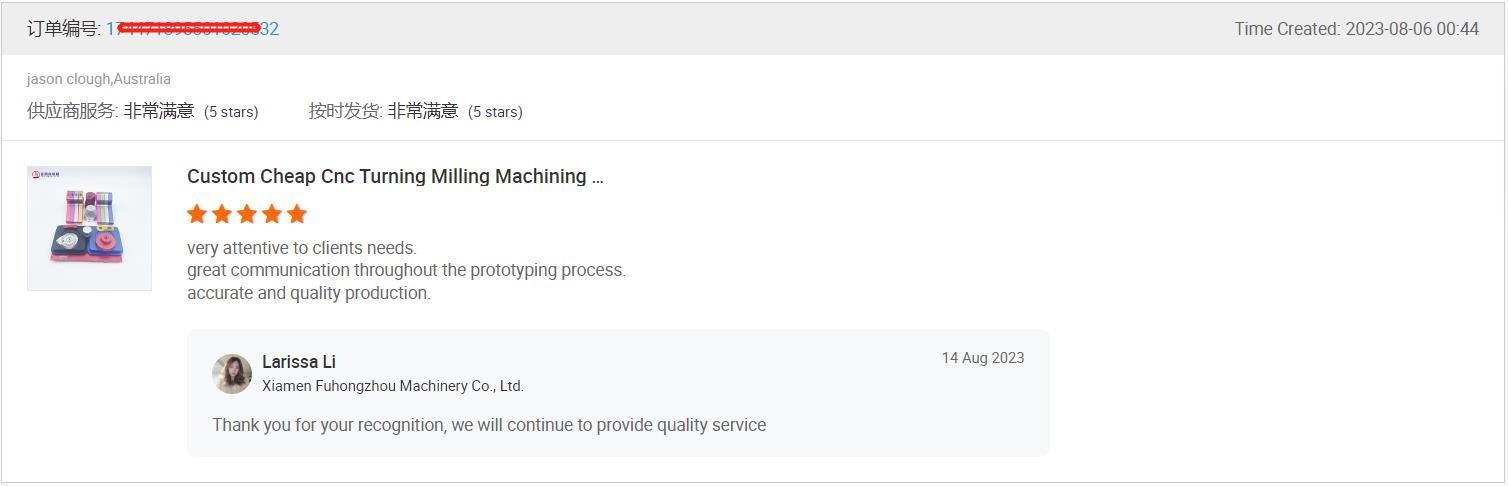
Task: Click the 'Thank you for your recognition' reply text
Action: [489, 425]
